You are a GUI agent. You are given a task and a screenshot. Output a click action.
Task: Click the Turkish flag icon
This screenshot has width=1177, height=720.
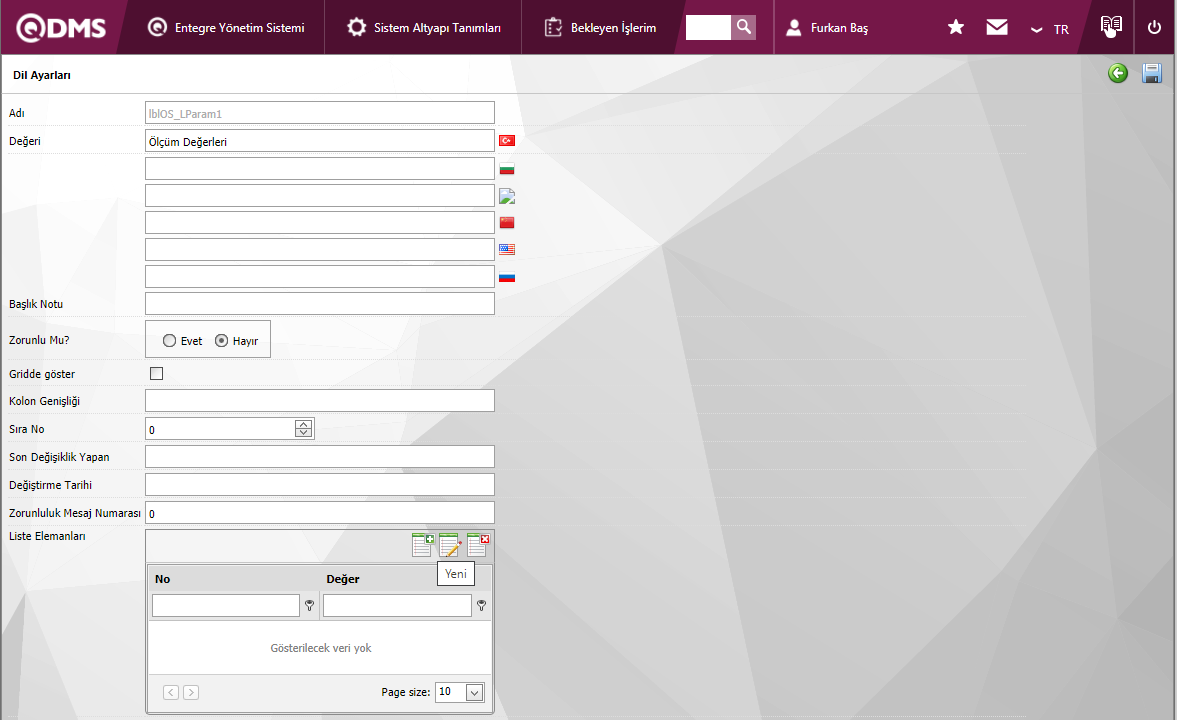pyautogui.click(x=507, y=140)
